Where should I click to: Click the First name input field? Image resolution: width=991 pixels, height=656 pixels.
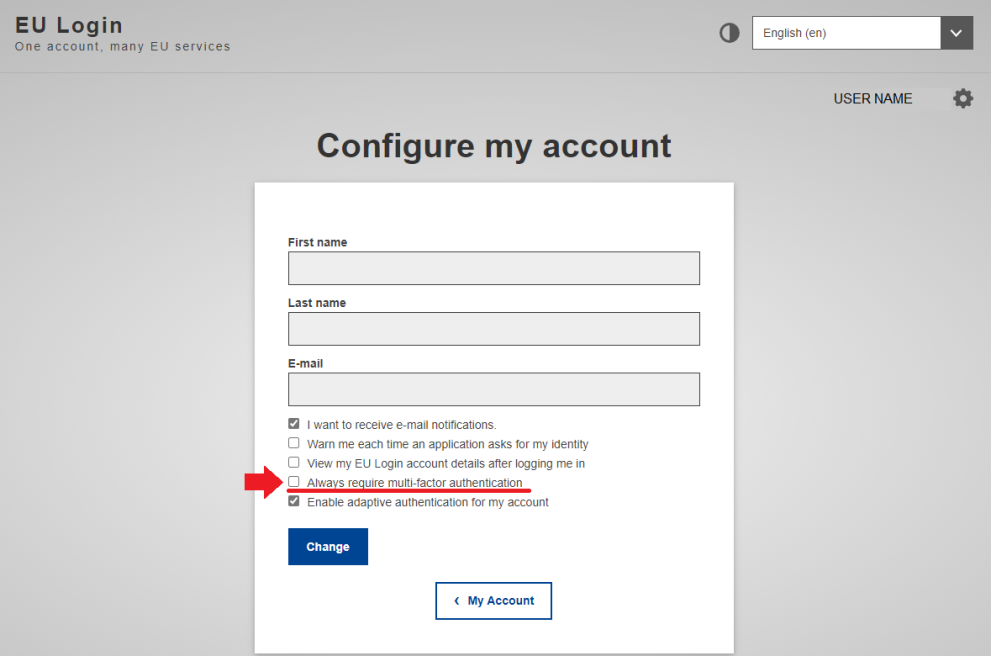tap(493, 268)
